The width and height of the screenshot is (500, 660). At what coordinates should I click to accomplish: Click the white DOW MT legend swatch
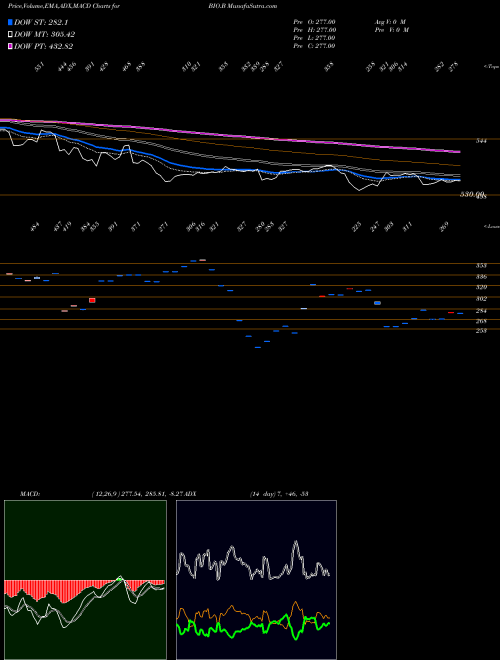click(x=10, y=34)
